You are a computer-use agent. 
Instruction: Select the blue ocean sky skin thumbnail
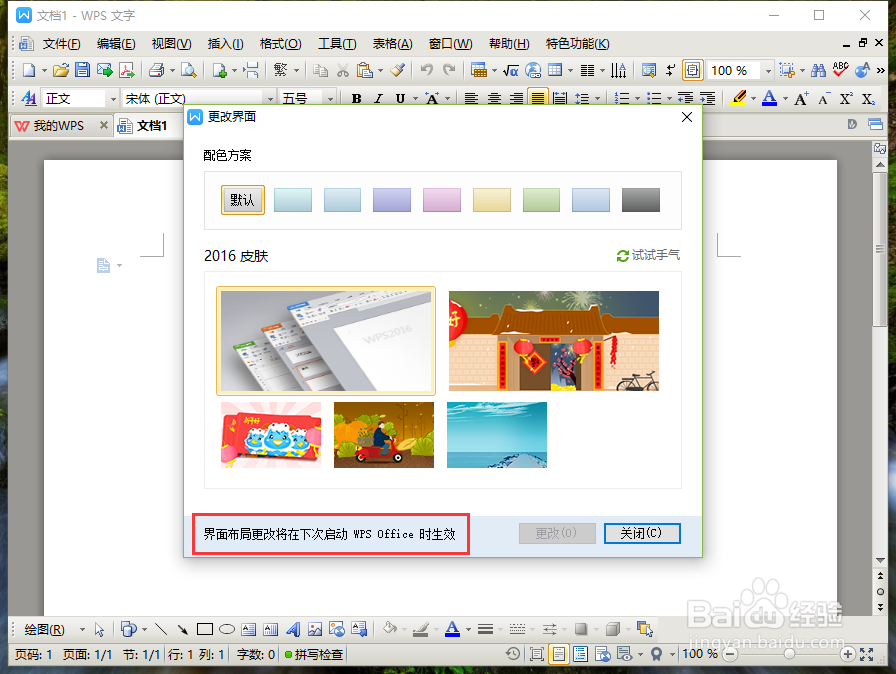pos(497,435)
